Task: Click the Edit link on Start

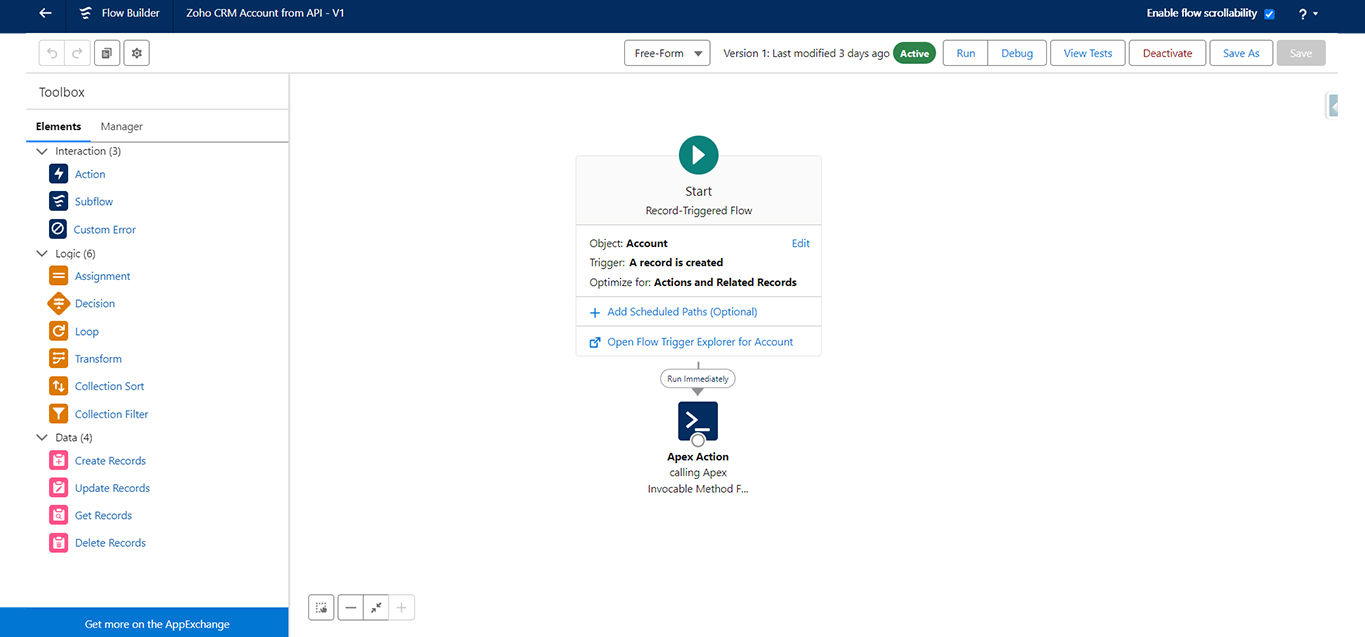Action: pos(801,243)
